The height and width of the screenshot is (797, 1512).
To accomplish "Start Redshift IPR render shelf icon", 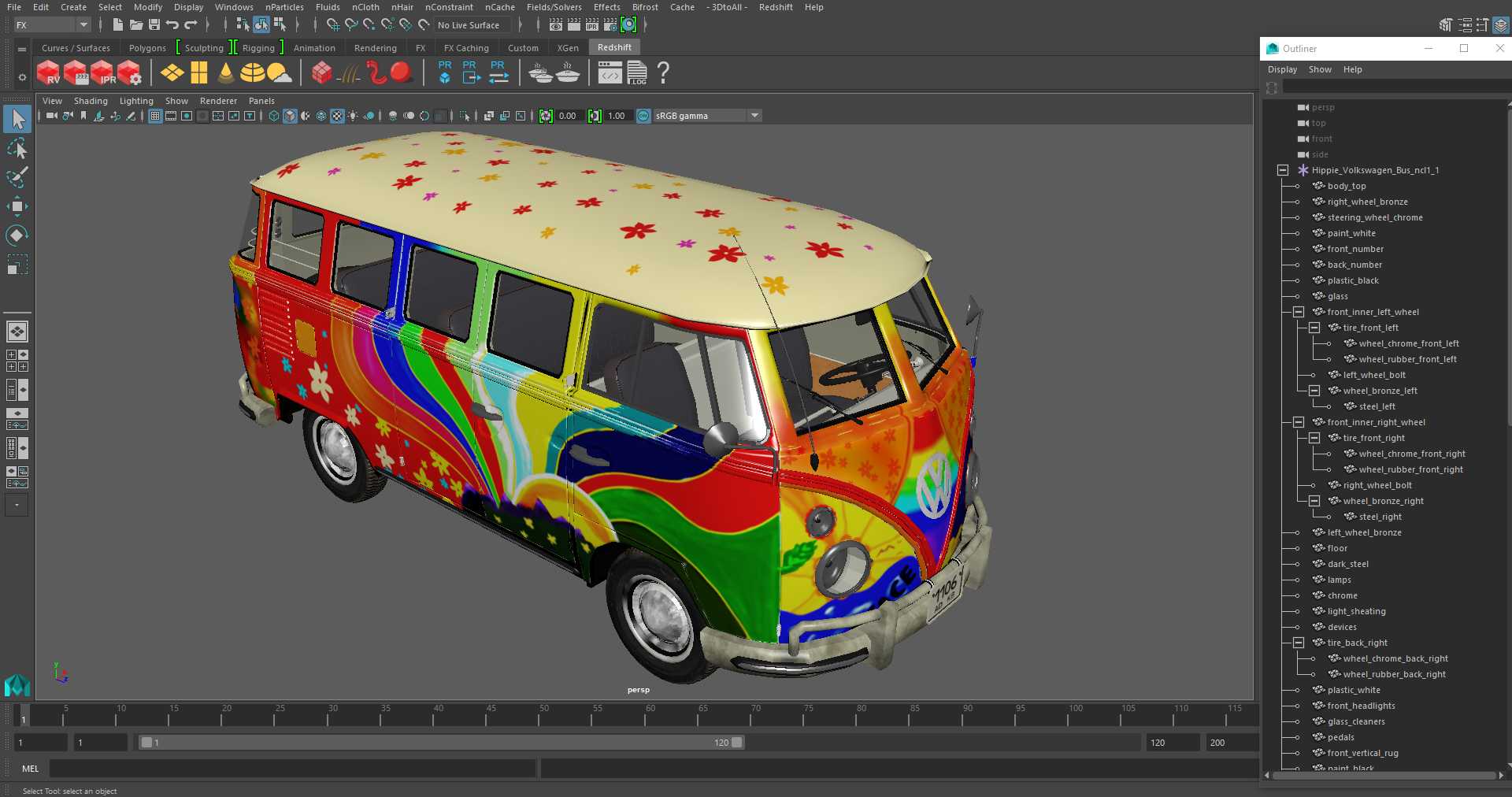I will coord(102,73).
